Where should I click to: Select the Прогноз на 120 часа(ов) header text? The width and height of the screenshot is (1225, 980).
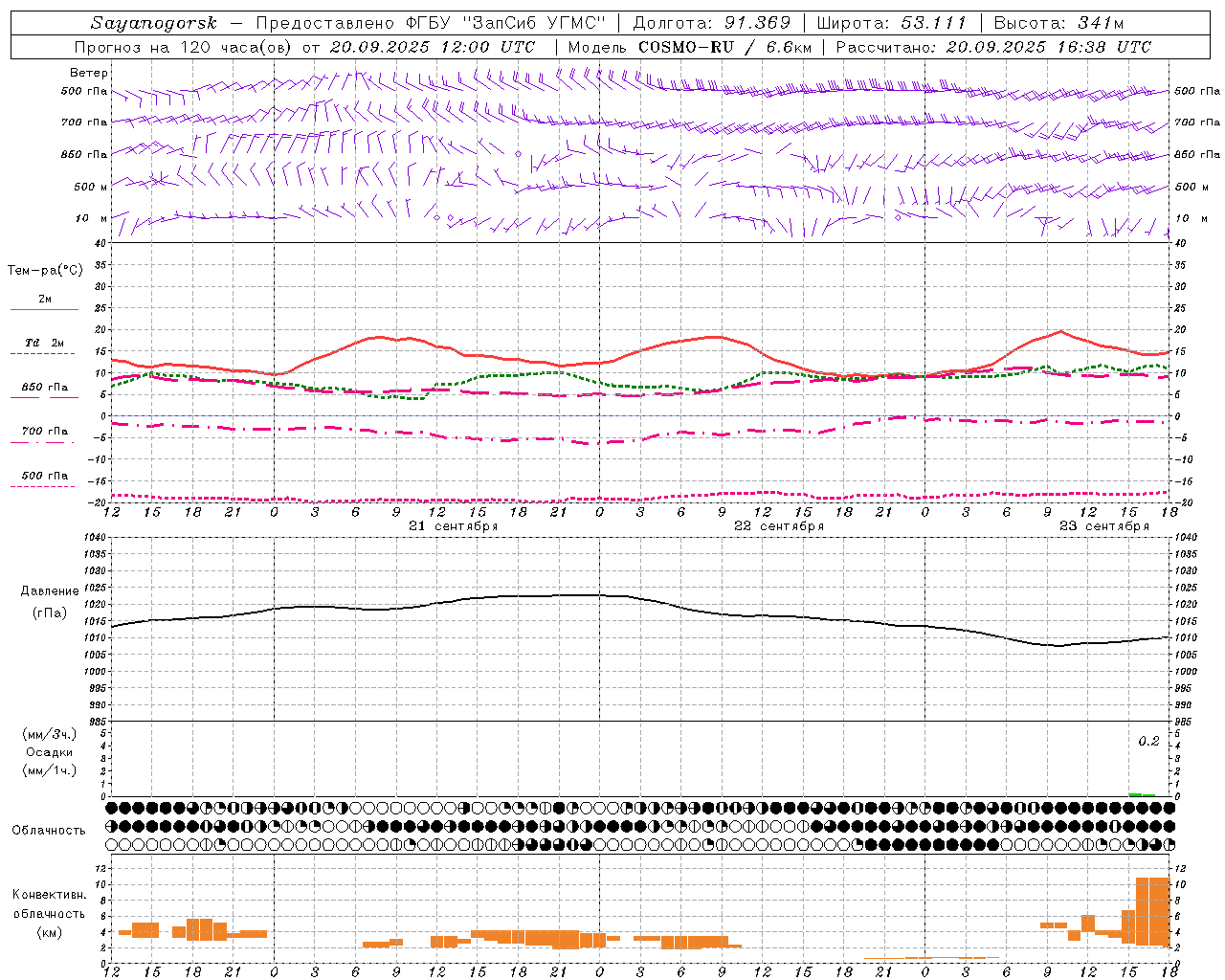(x=185, y=47)
